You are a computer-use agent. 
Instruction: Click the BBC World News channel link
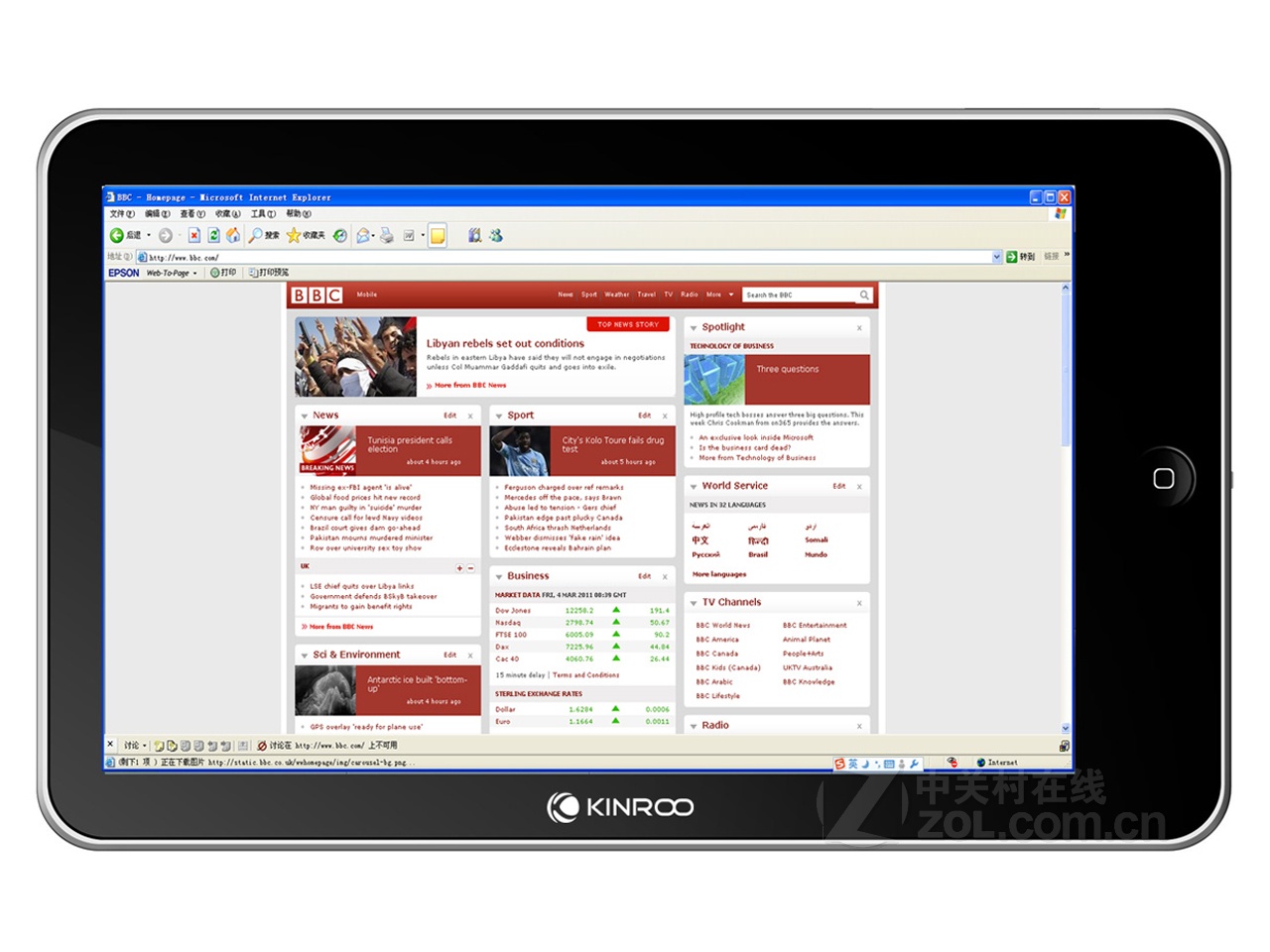click(723, 626)
